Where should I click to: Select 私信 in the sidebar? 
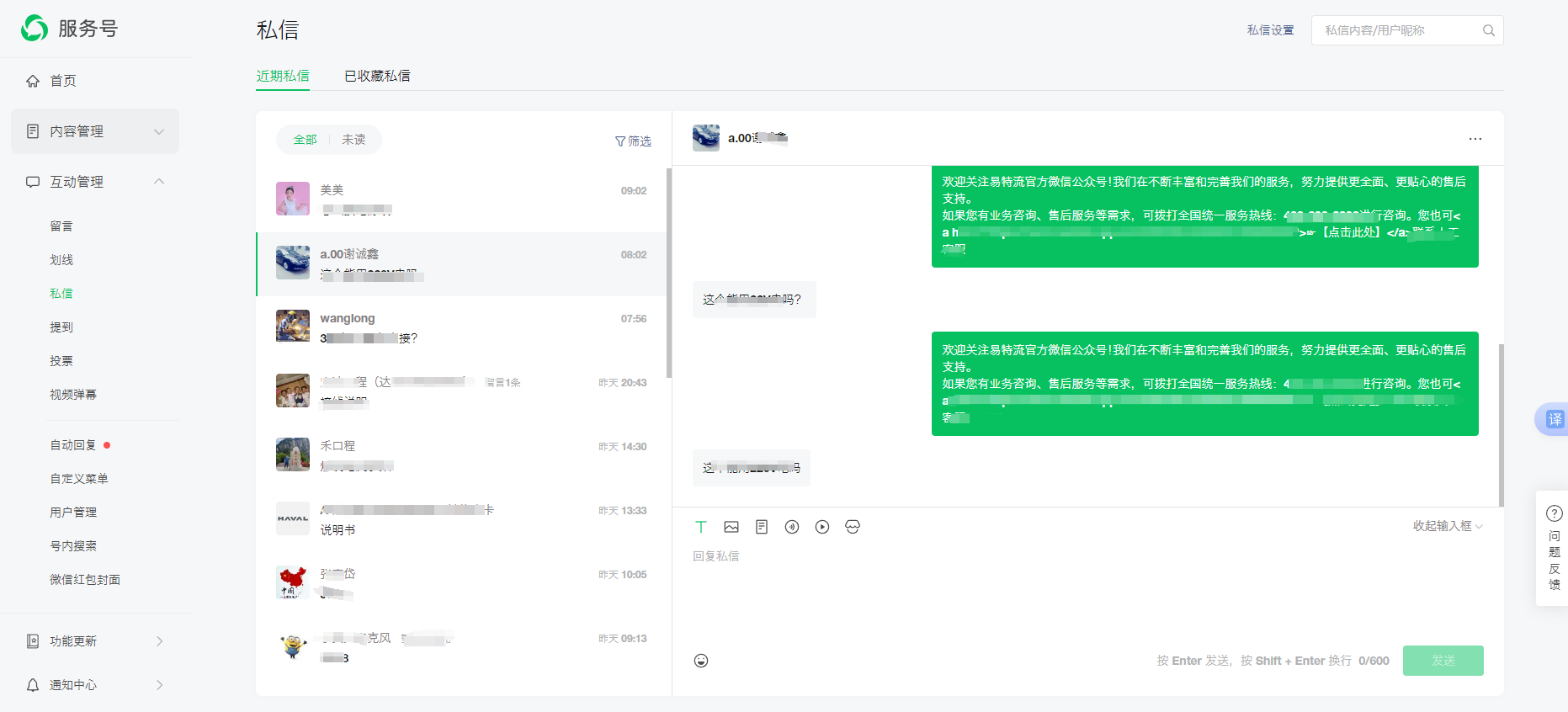point(61,294)
